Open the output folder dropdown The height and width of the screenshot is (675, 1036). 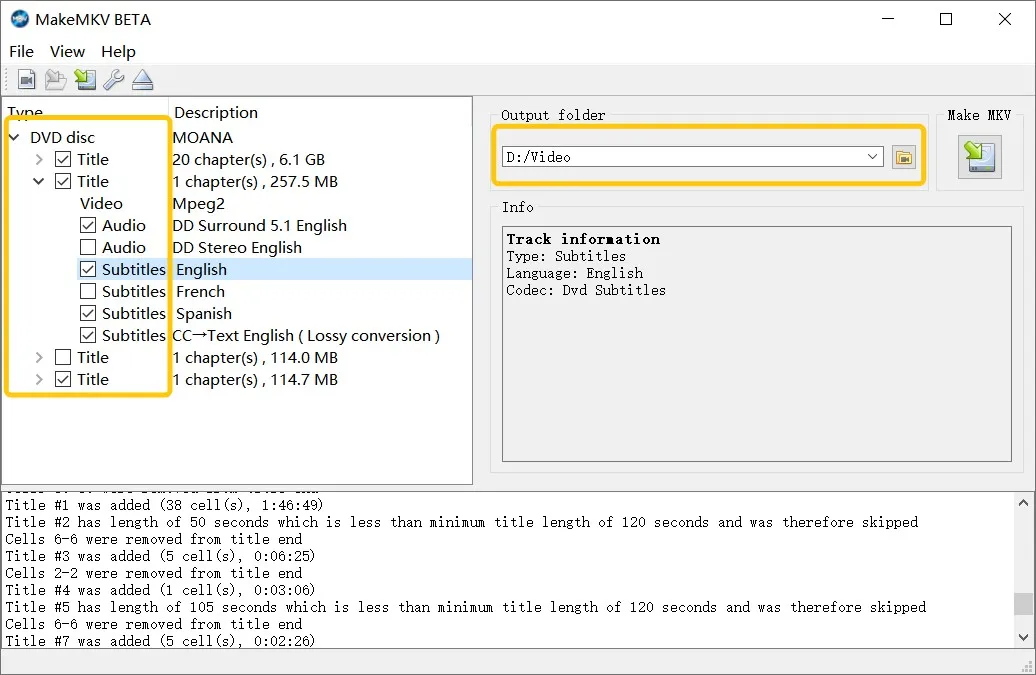(x=872, y=157)
